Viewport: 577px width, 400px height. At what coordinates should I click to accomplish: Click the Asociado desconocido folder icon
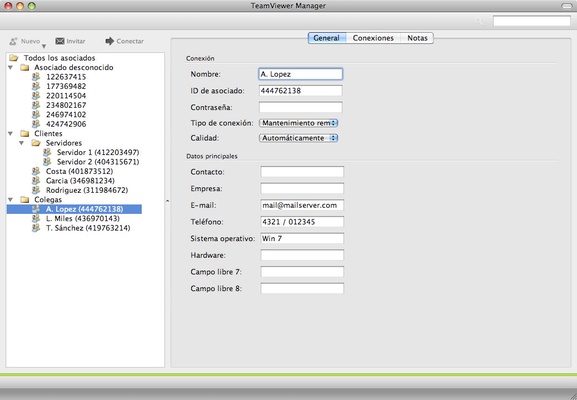coord(25,67)
